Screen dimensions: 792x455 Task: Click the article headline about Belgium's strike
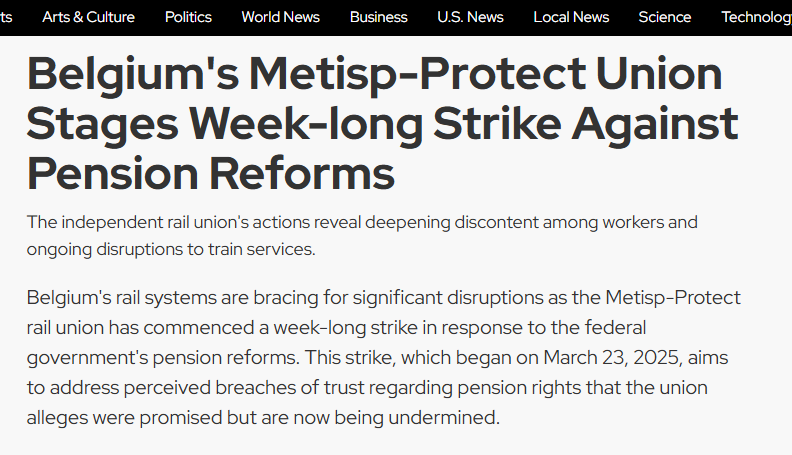click(x=382, y=124)
